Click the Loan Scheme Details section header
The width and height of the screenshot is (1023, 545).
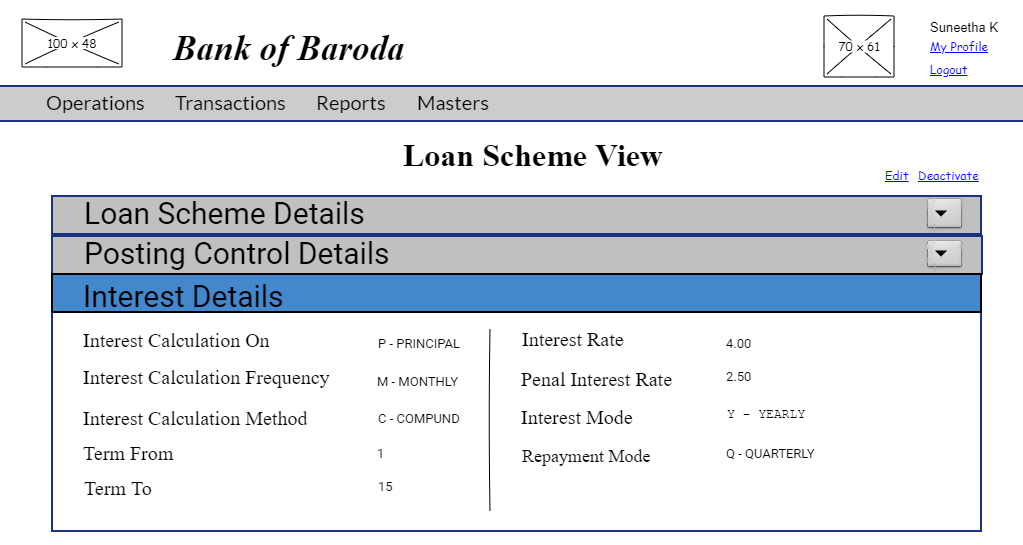click(x=516, y=215)
